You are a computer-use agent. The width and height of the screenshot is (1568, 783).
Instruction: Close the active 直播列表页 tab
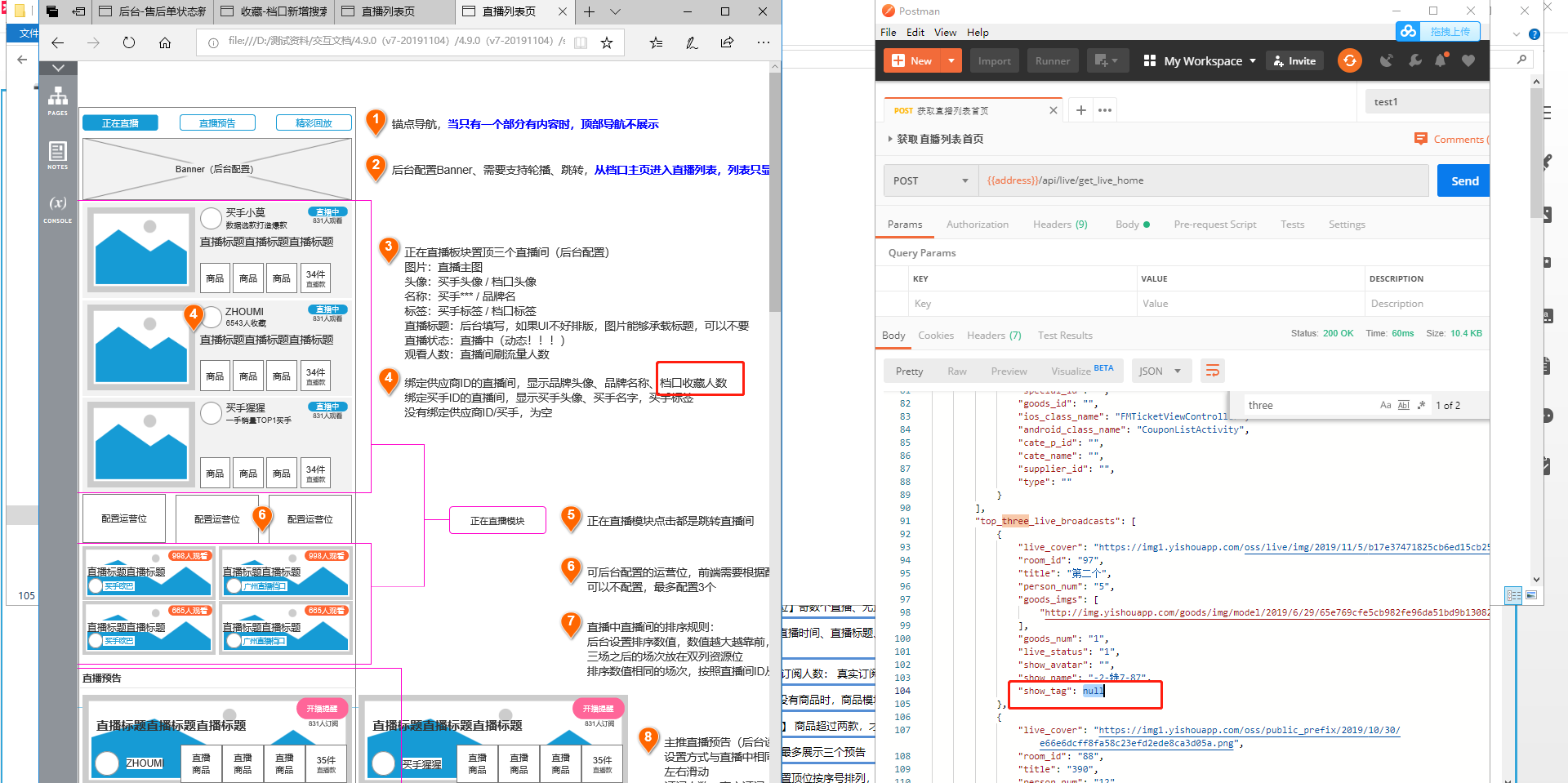[x=563, y=11]
